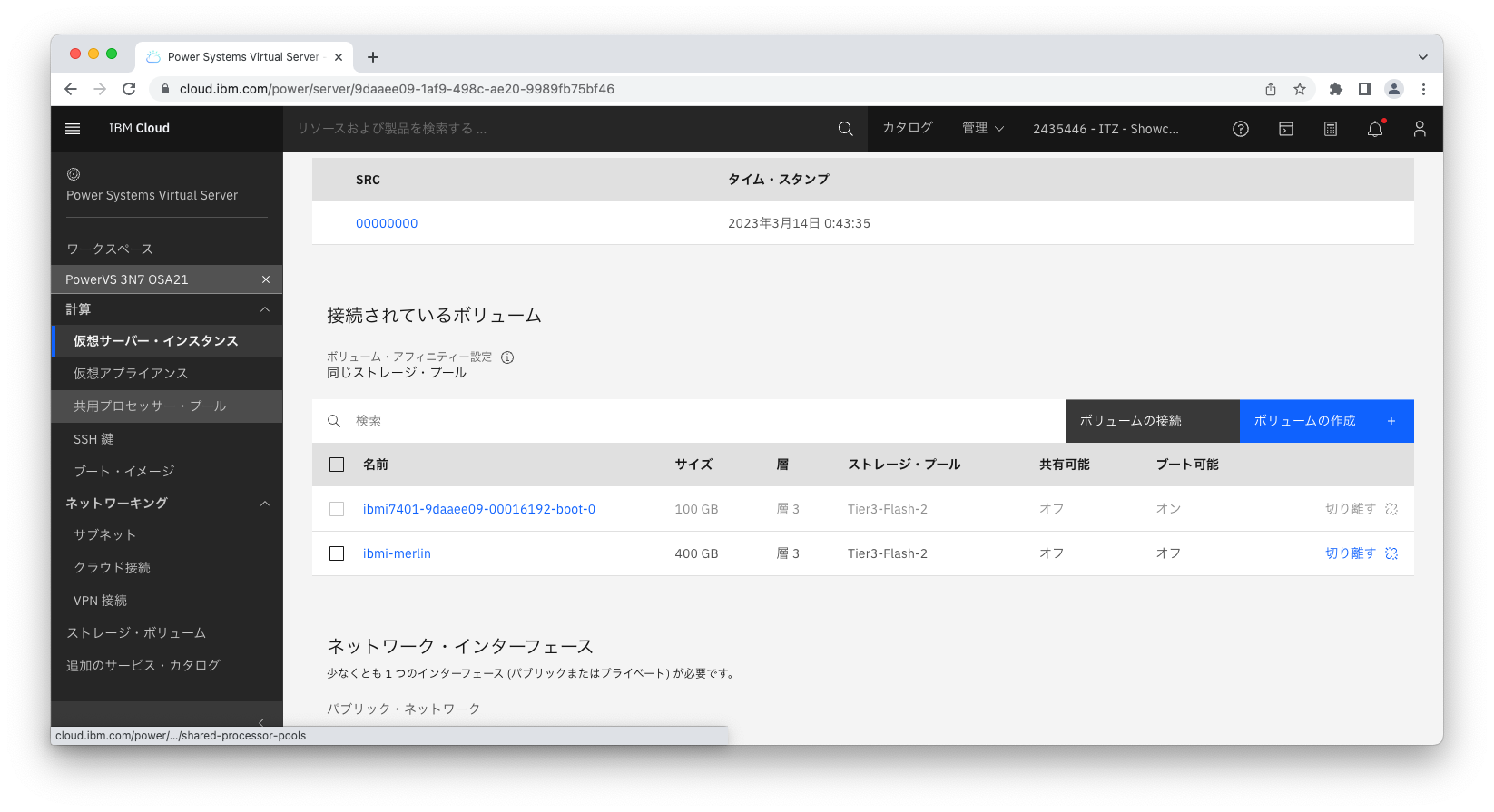1494x812 pixels.
Task: Open the account switcher 2435446 - ITZ dropdown
Action: click(x=1106, y=129)
